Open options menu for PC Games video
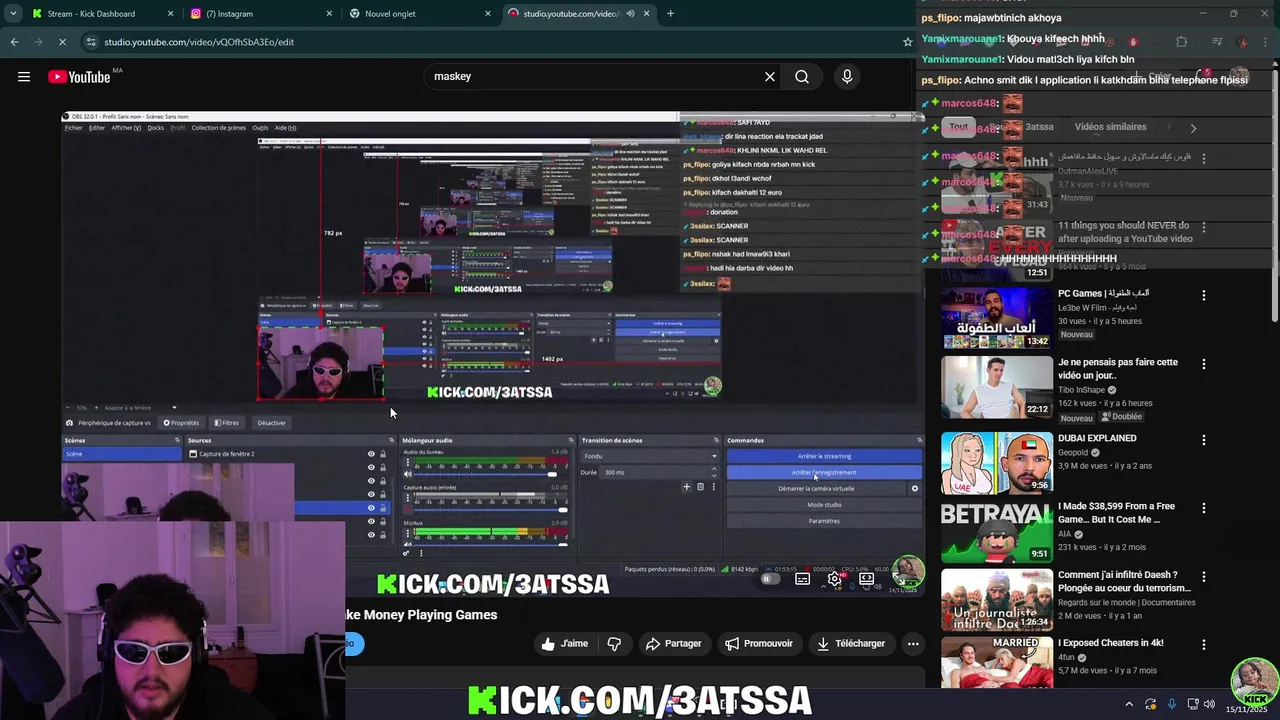Image resolution: width=1280 pixels, height=720 pixels. [1204, 296]
